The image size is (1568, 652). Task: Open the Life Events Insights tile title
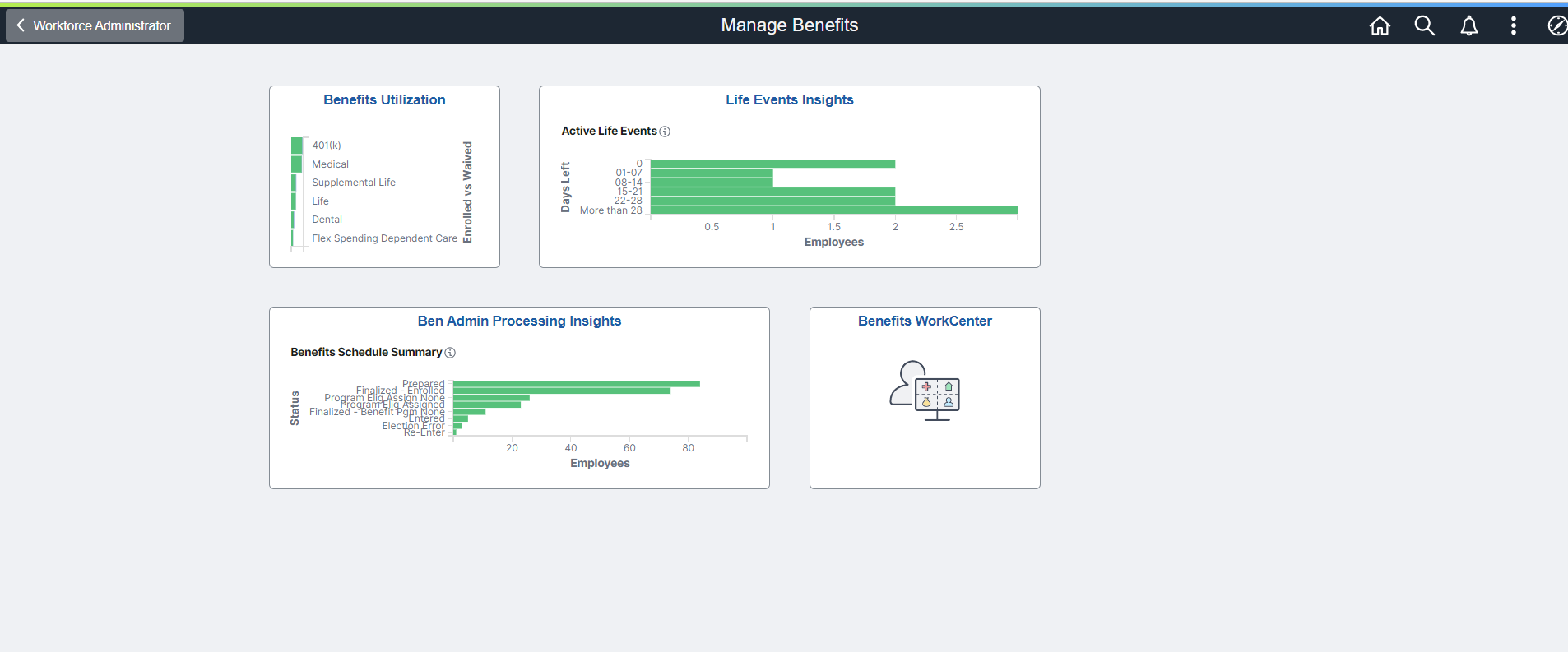(789, 99)
